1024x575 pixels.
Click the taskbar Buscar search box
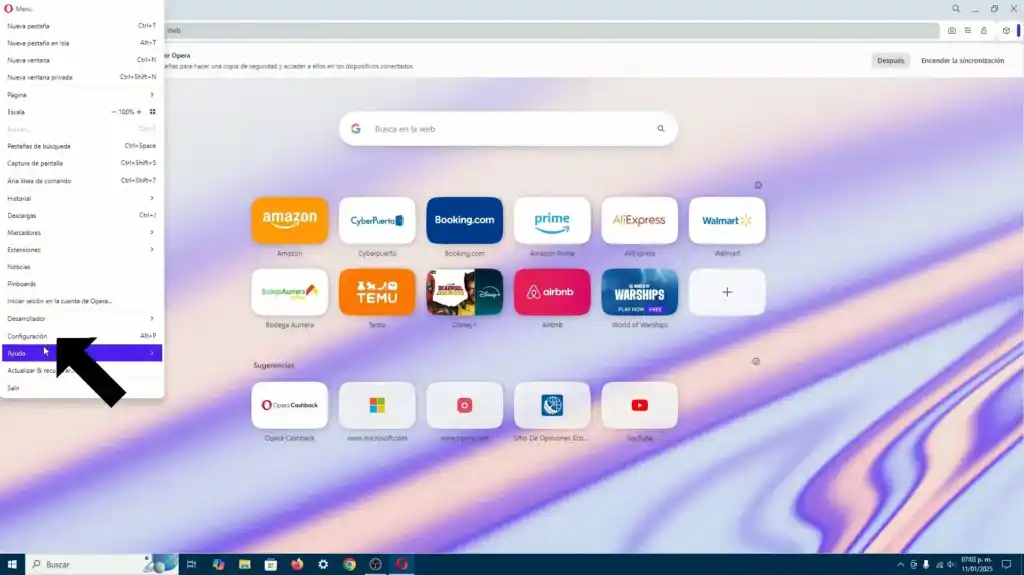tap(101, 565)
